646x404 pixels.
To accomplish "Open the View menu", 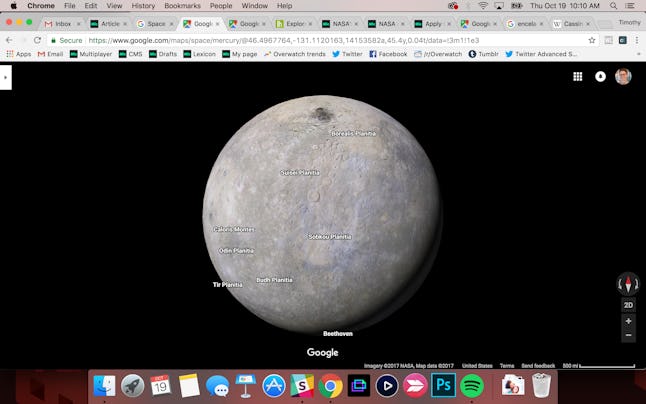I will pos(114,6).
